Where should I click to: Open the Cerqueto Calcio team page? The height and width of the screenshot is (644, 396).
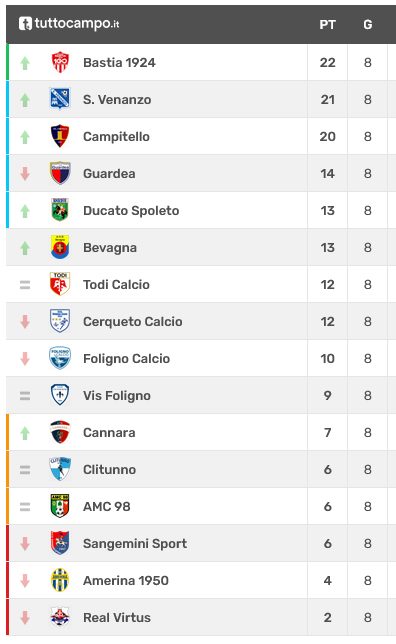coord(133,321)
